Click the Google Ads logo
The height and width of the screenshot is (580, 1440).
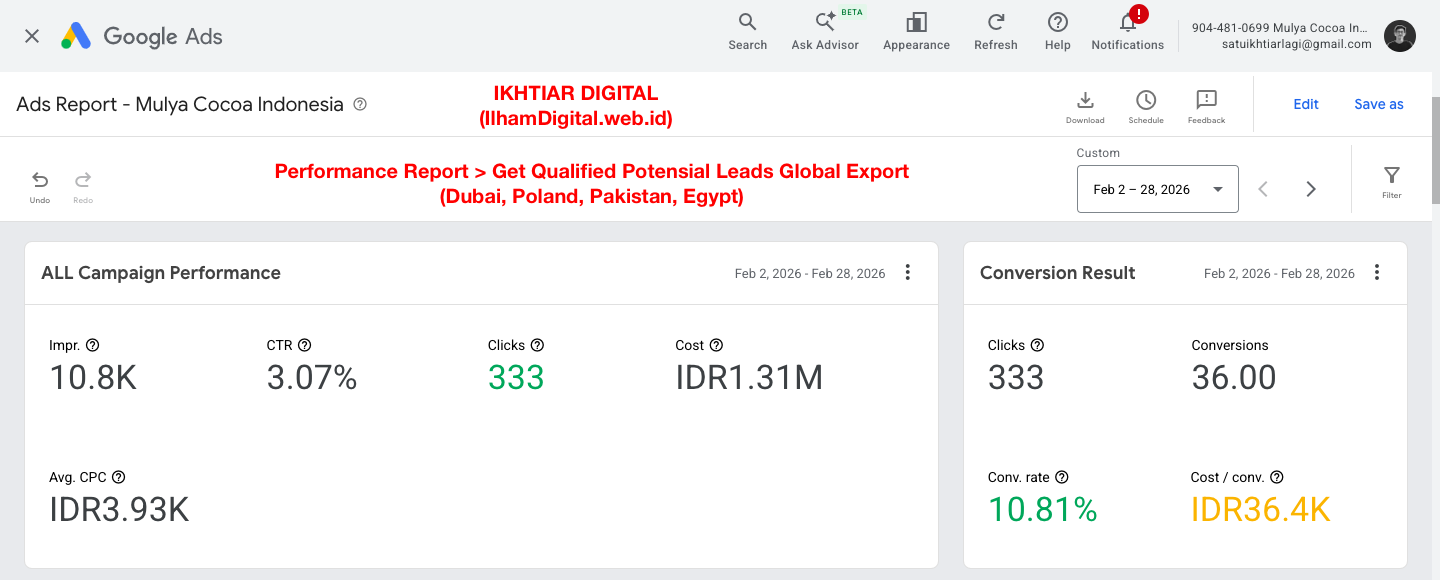[141, 37]
